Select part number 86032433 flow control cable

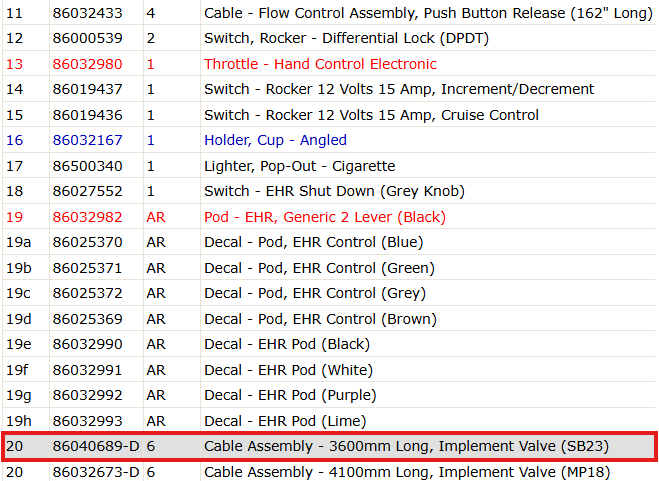click(87, 13)
